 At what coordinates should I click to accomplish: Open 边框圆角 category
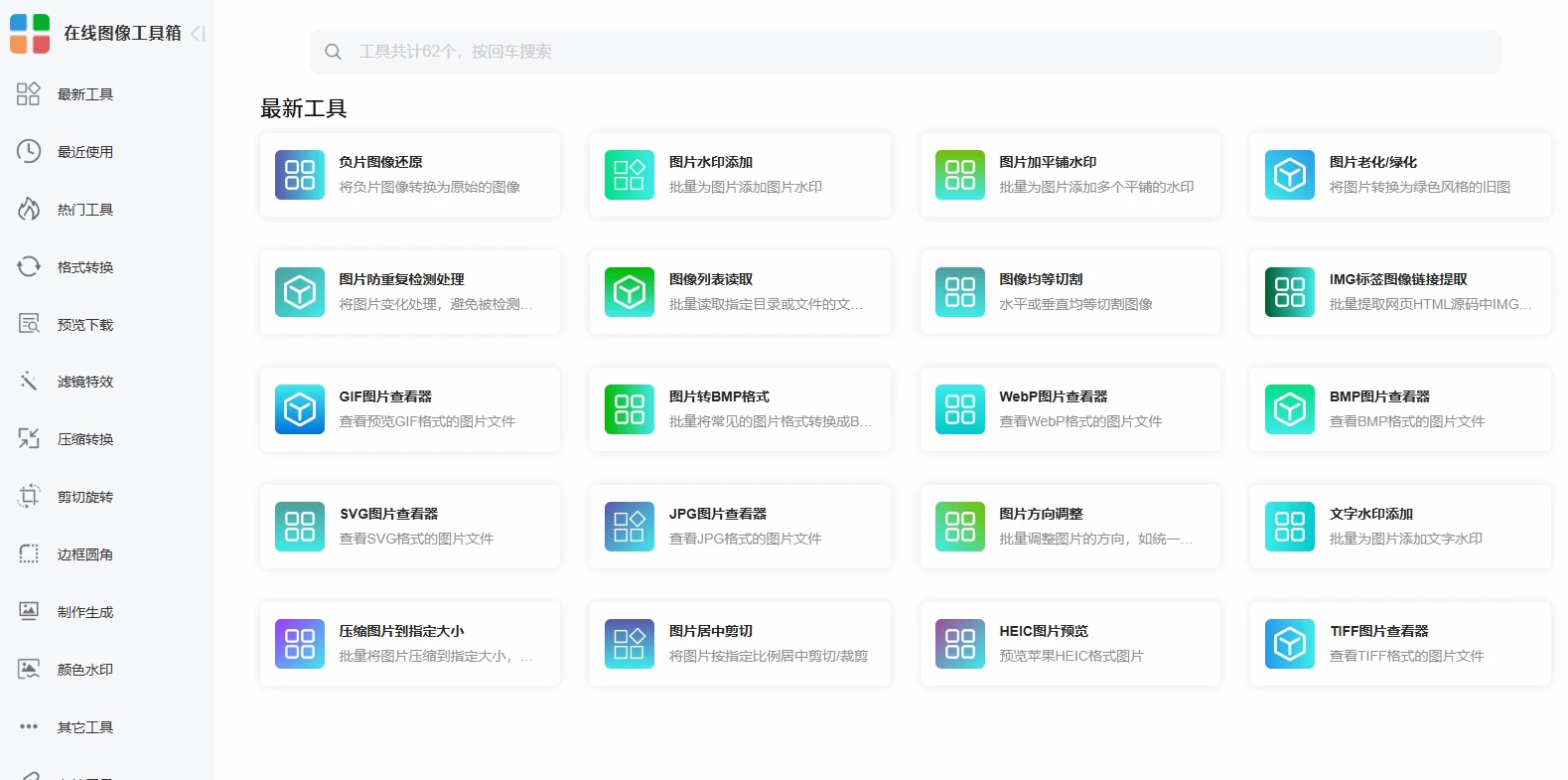(x=84, y=554)
